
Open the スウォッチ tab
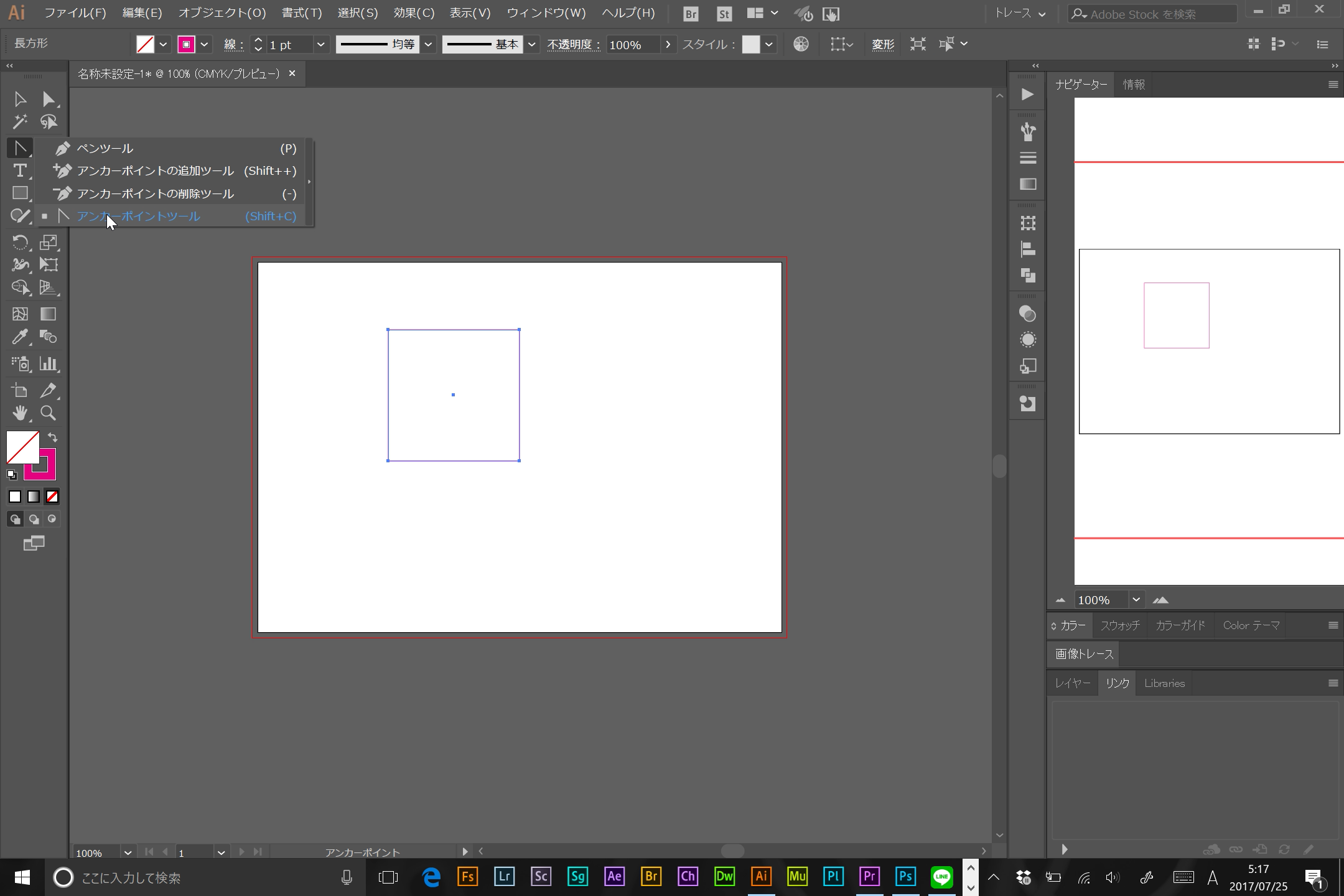pos(1119,624)
